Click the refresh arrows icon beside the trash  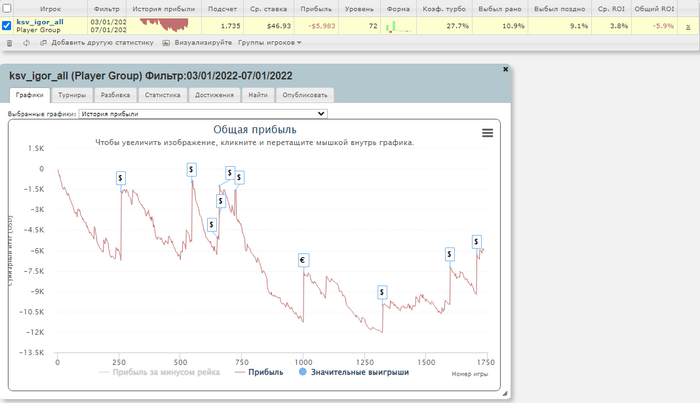[x=26, y=43]
